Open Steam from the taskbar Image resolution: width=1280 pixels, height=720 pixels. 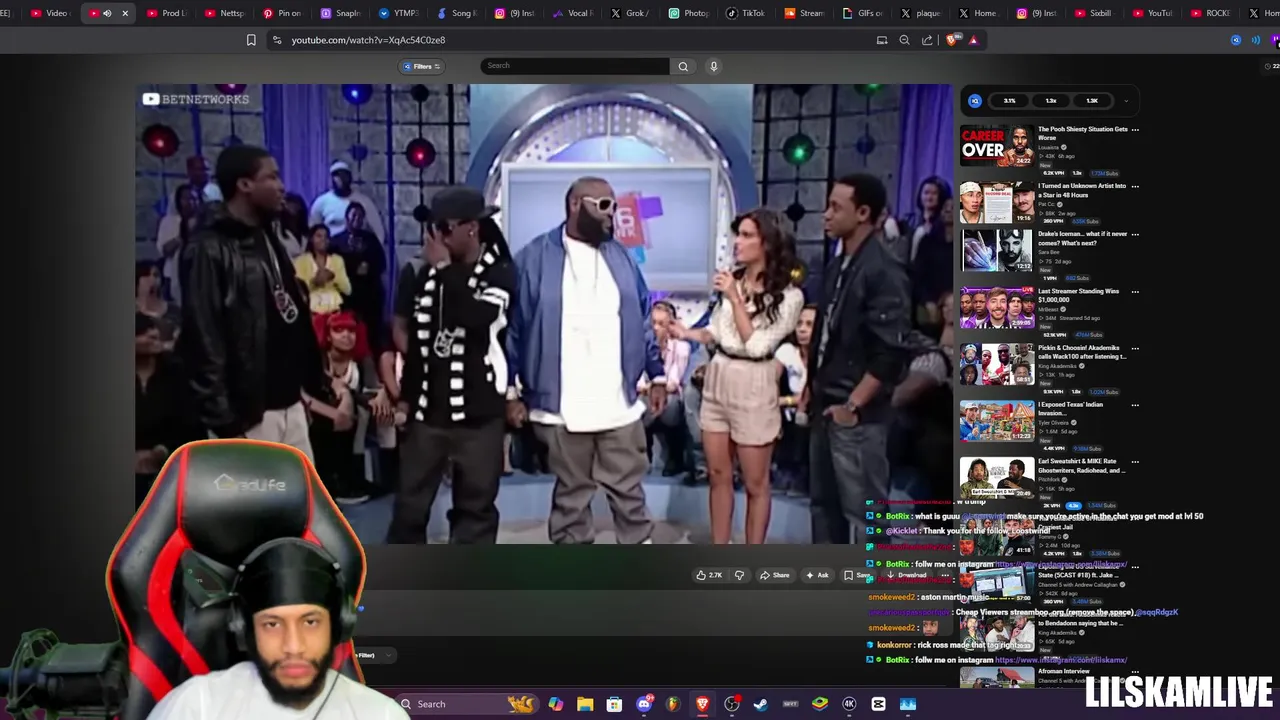point(761,704)
